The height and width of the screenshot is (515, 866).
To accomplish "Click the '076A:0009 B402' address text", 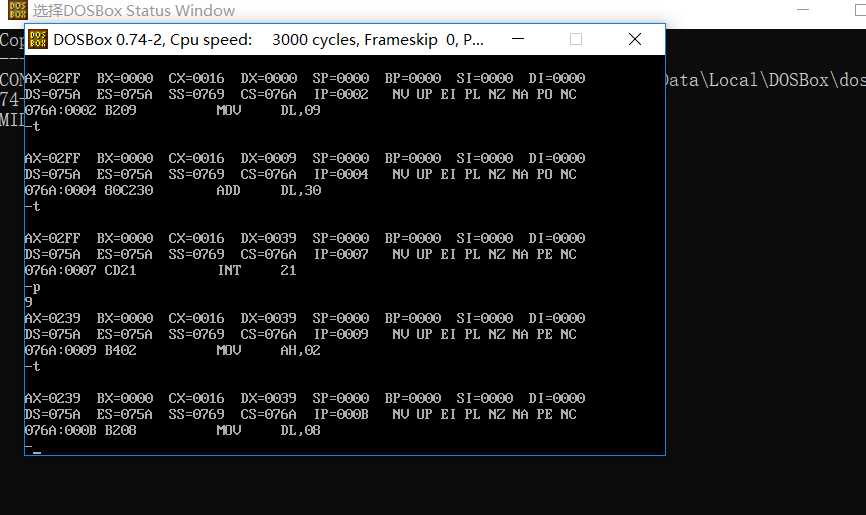I will pyautogui.click(x=81, y=350).
